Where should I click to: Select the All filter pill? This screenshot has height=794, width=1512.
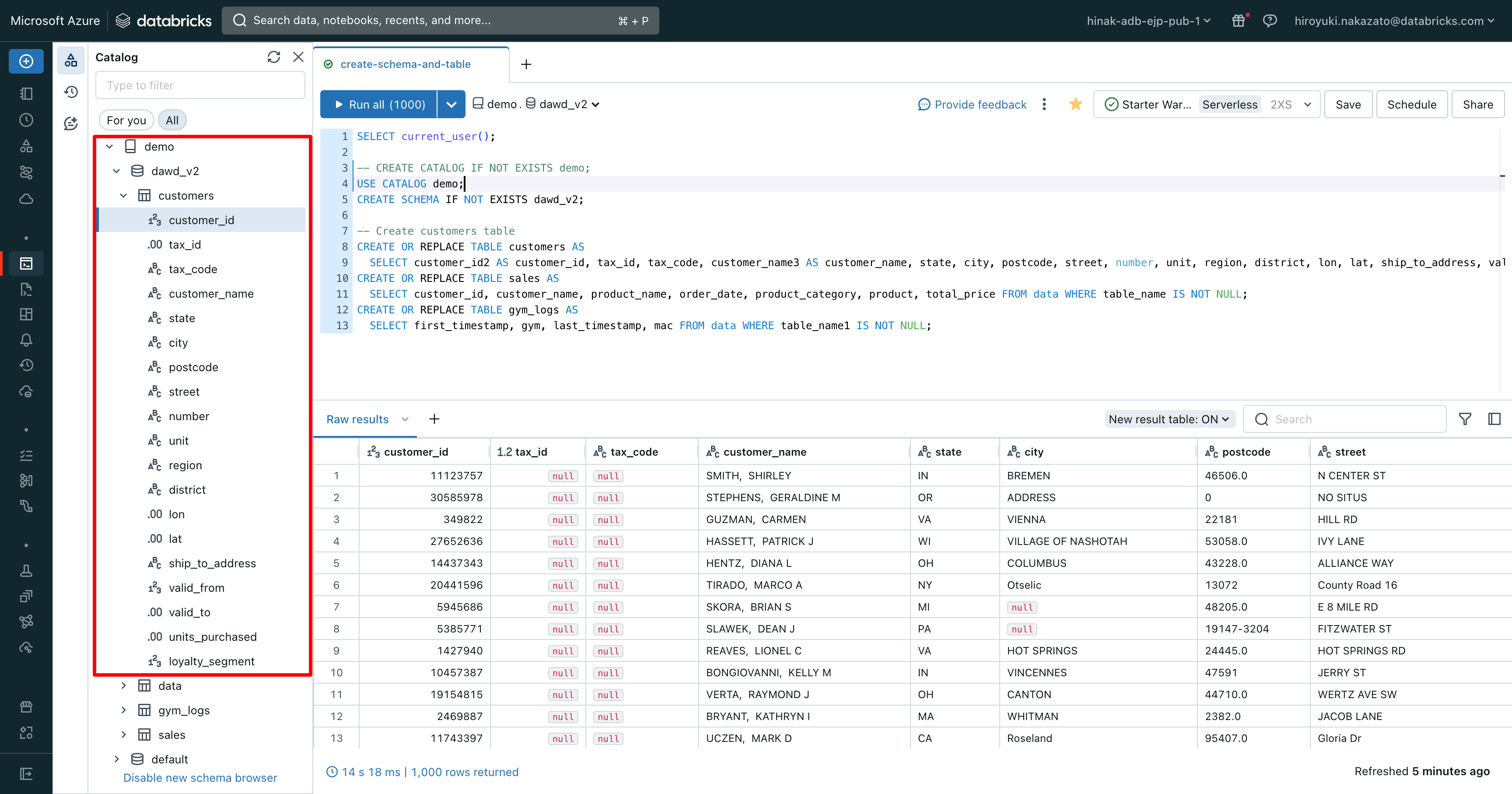(x=172, y=120)
